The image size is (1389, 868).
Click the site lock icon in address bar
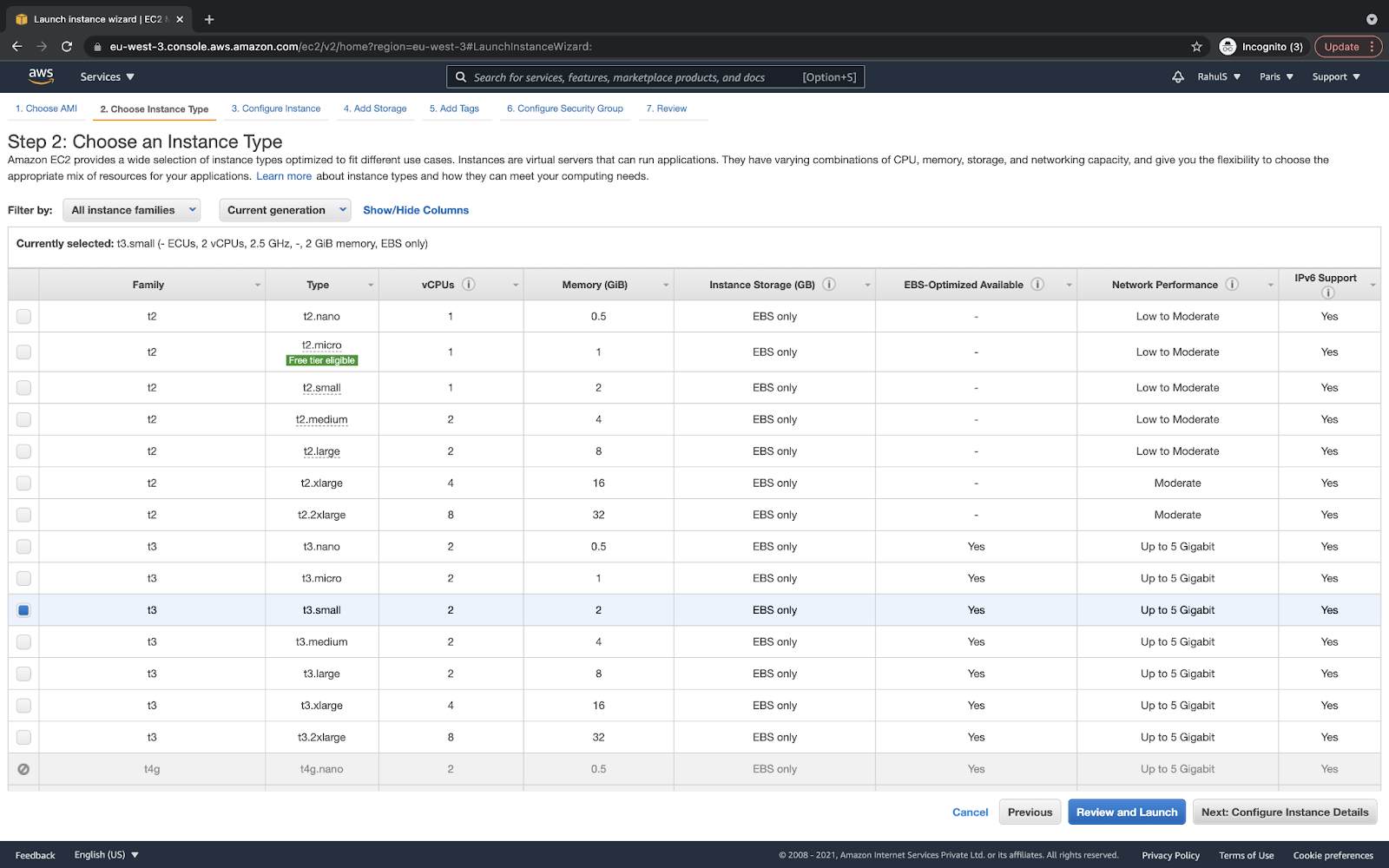(98, 47)
